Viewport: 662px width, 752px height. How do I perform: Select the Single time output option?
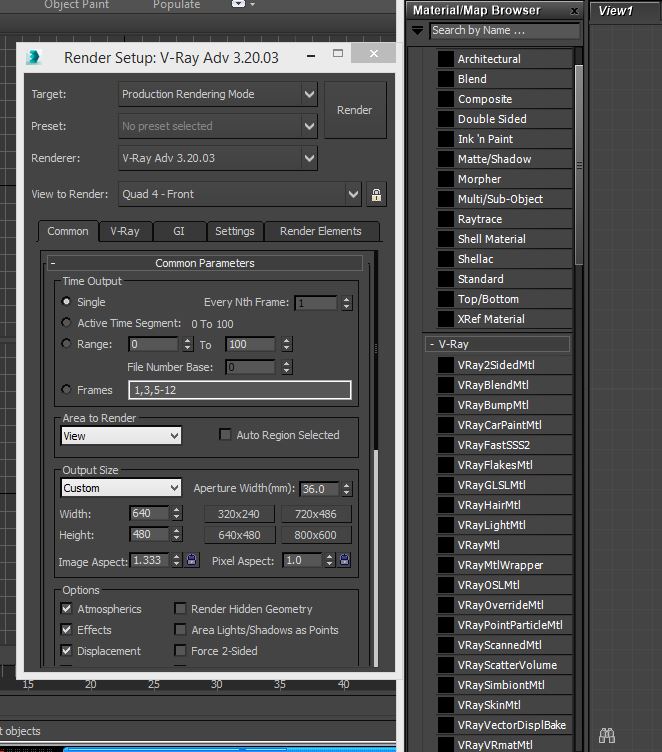coord(66,301)
